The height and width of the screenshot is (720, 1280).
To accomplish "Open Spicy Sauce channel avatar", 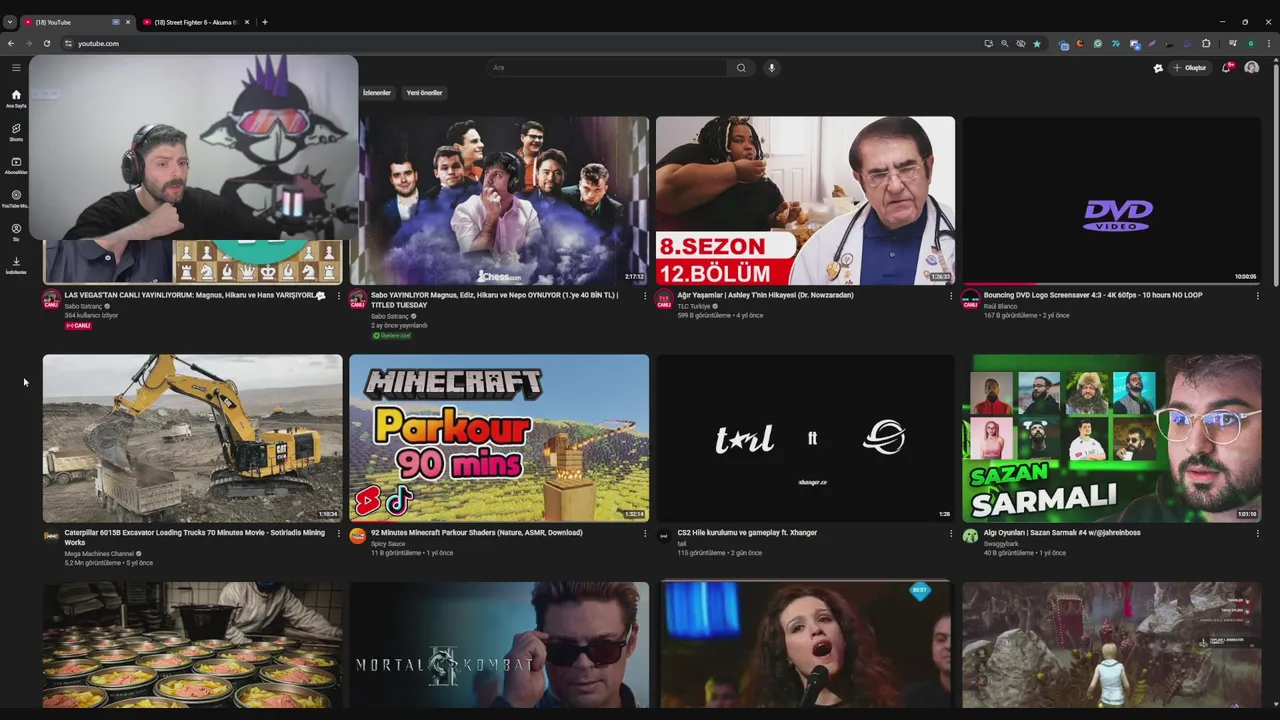I will [357, 536].
